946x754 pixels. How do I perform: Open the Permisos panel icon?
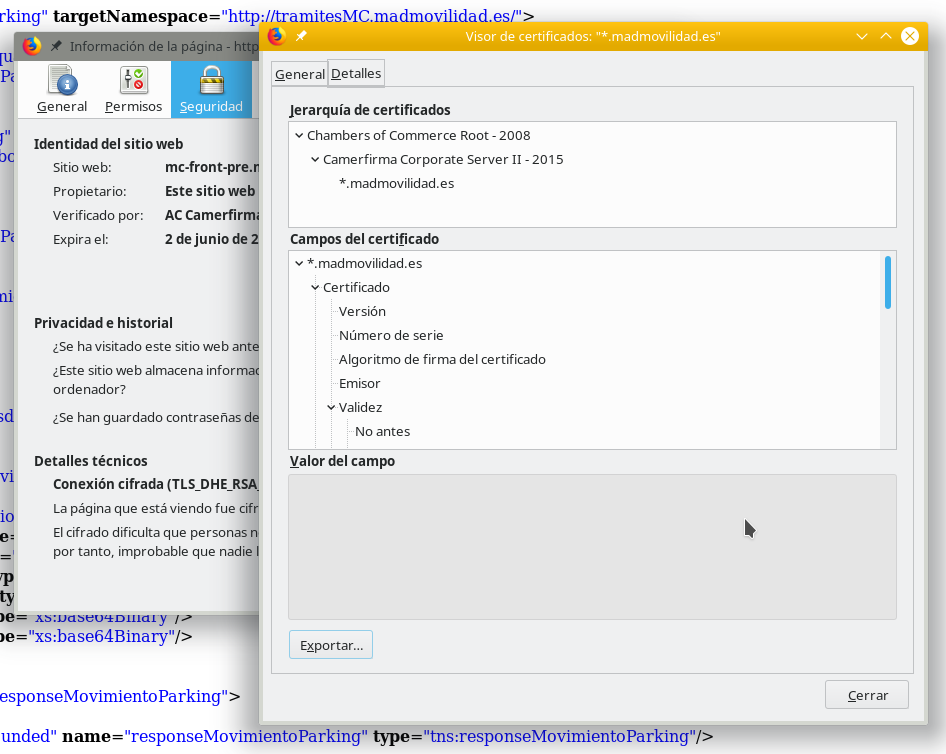(x=133, y=90)
